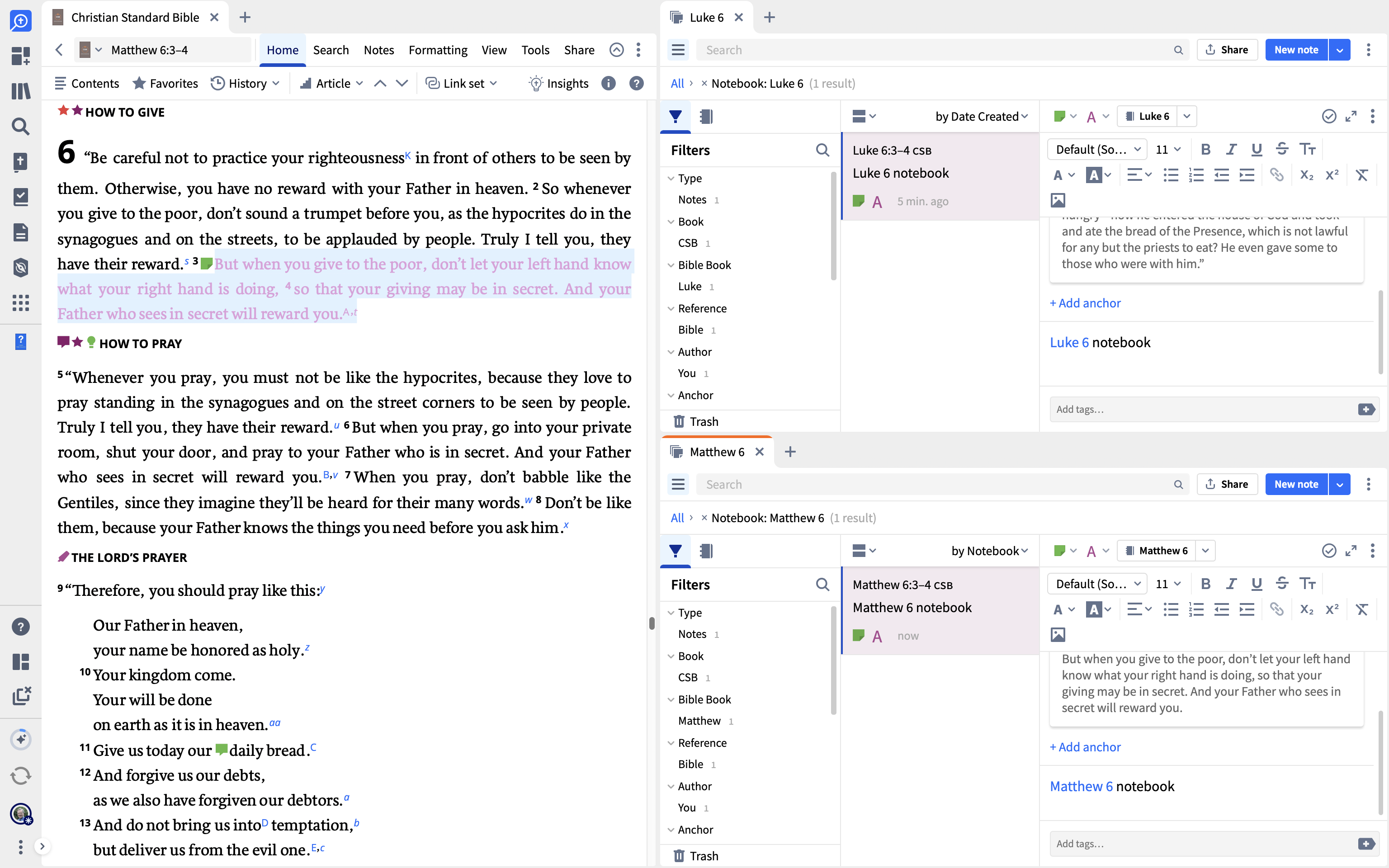Toggle filter funnel in the Matthew 6 panel
The width and height of the screenshot is (1389, 868).
(676, 551)
